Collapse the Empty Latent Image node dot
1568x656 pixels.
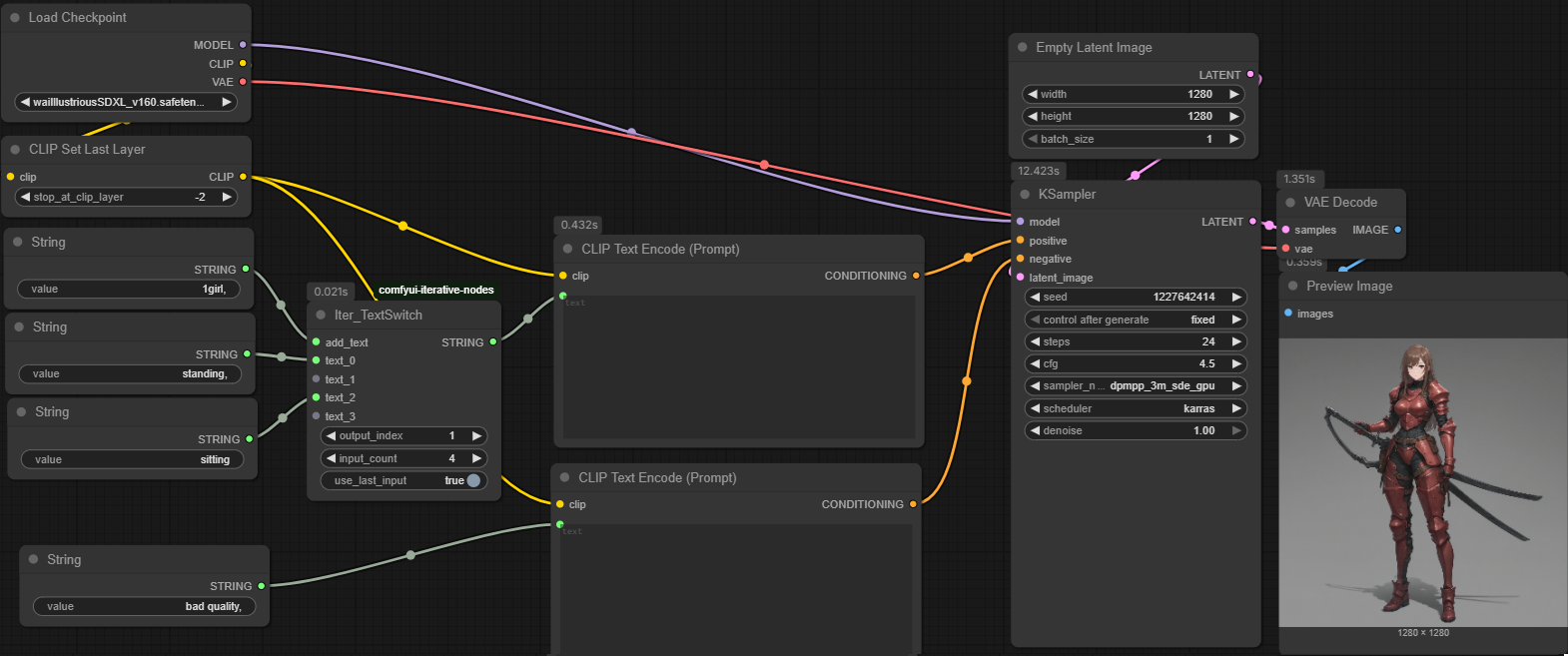click(x=1023, y=48)
